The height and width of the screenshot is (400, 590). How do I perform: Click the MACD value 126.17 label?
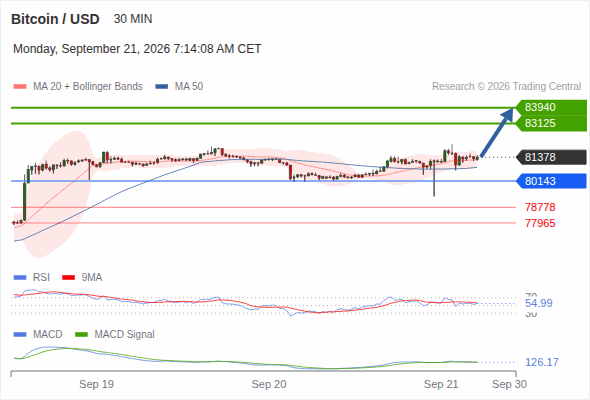click(541, 362)
